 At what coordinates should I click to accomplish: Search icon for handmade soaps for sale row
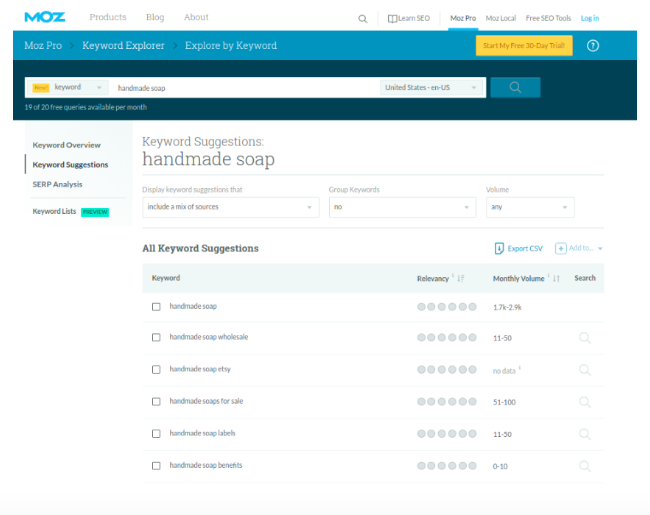click(x=585, y=402)
